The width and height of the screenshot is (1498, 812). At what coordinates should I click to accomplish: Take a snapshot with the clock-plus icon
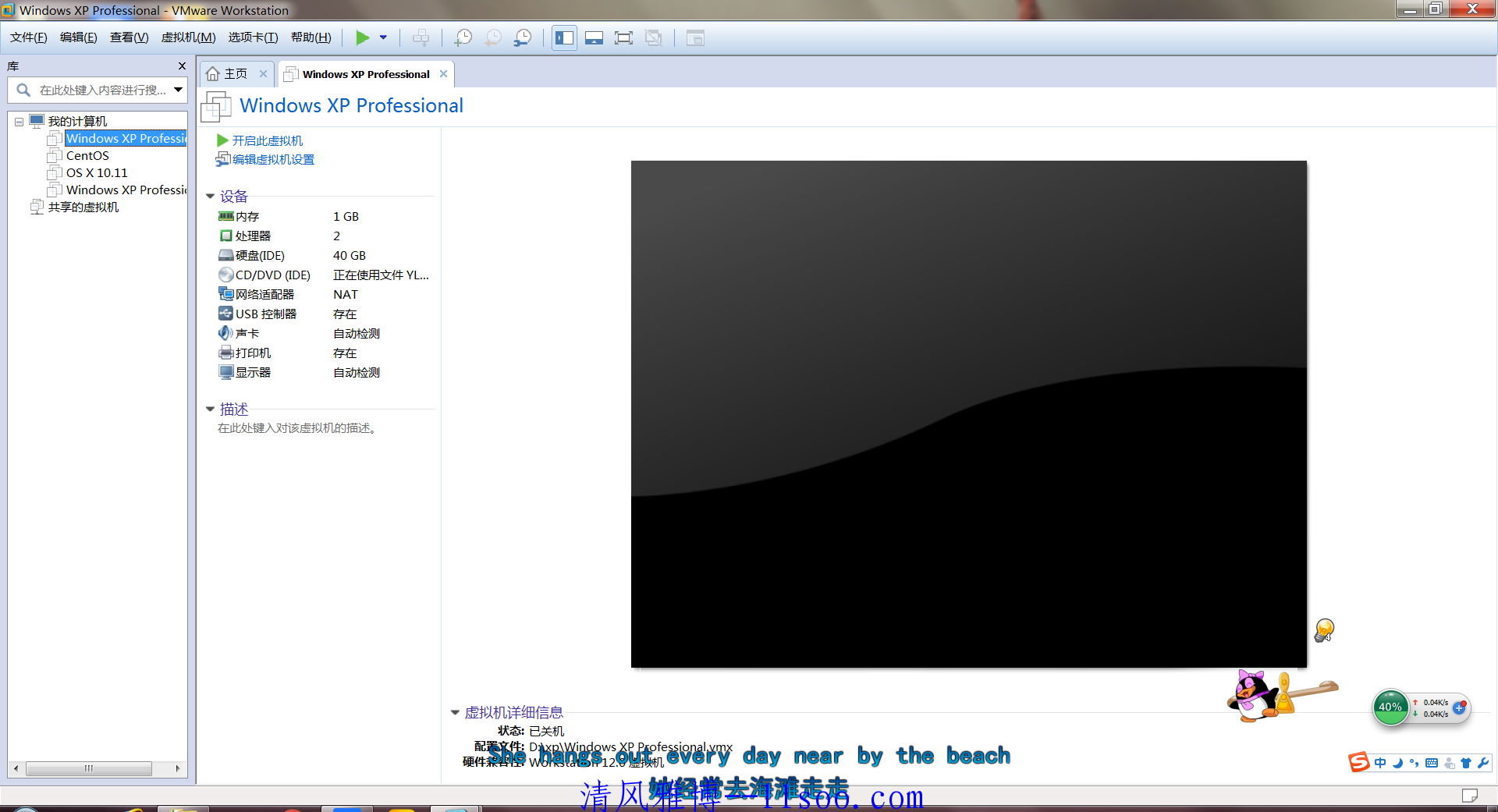tap(463, 37)
